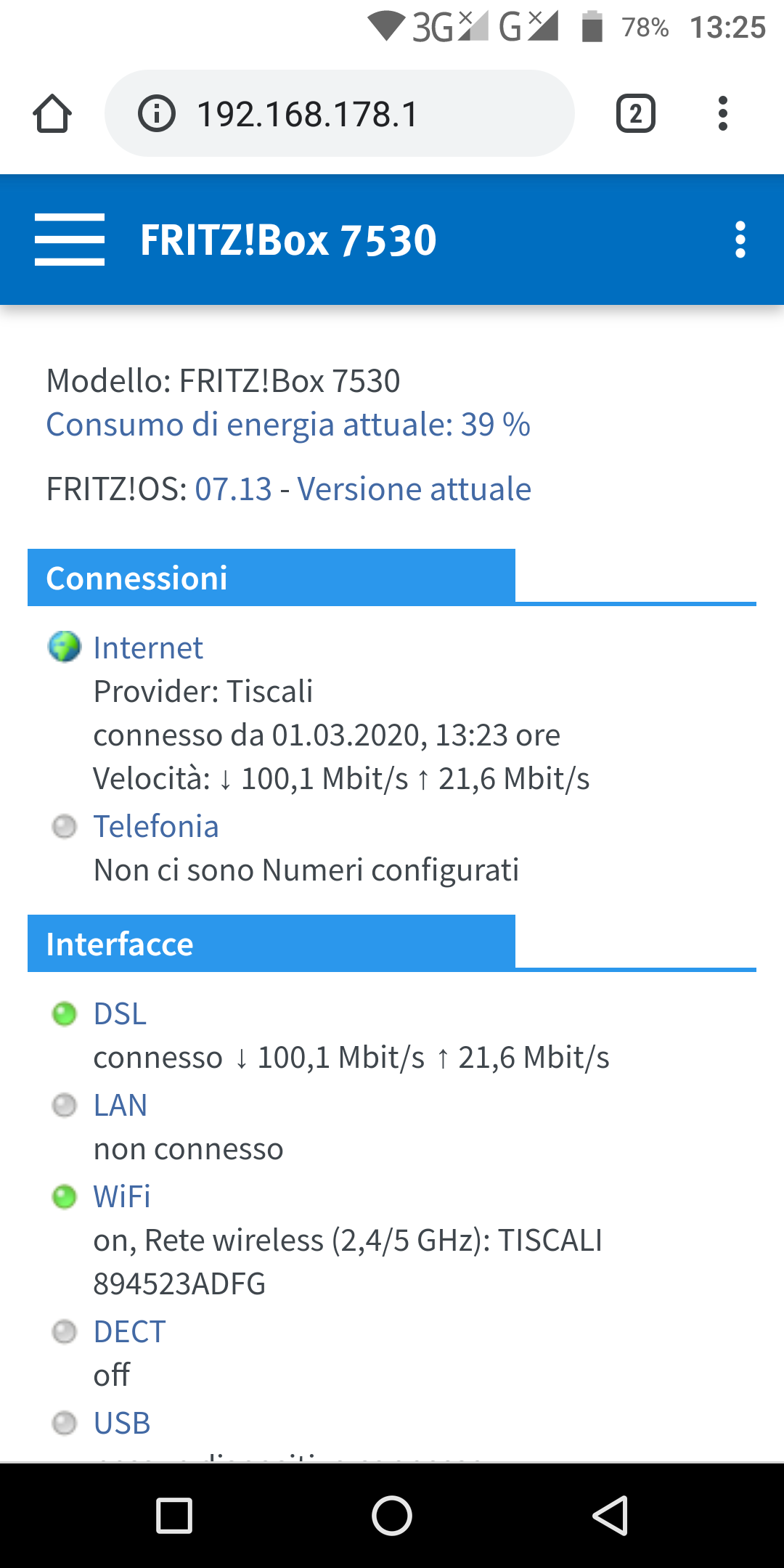784x1568 pixels.
Task: Open the WiFi interface link
Action: pyautogui.click(x=122, y=1196)
